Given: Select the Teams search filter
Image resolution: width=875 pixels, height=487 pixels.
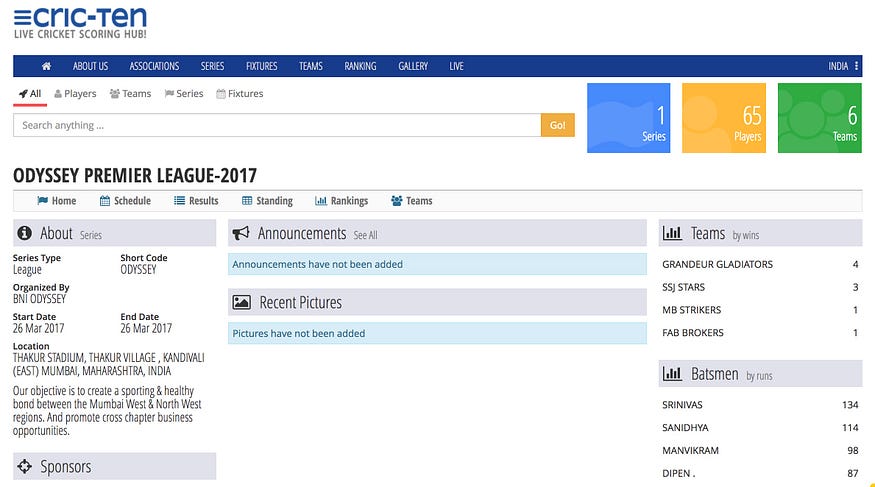Looking at the screenshot, I should click(x=130, y=94).
